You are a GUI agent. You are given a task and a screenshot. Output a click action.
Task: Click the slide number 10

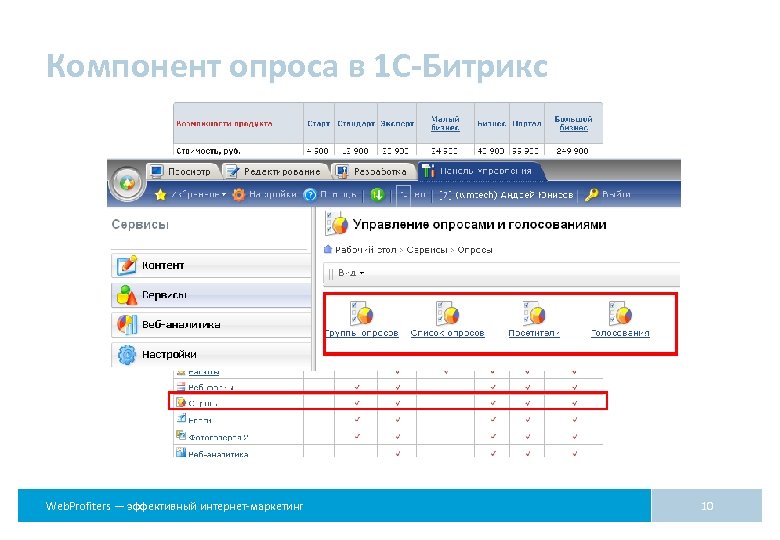[x=707, y=506]
